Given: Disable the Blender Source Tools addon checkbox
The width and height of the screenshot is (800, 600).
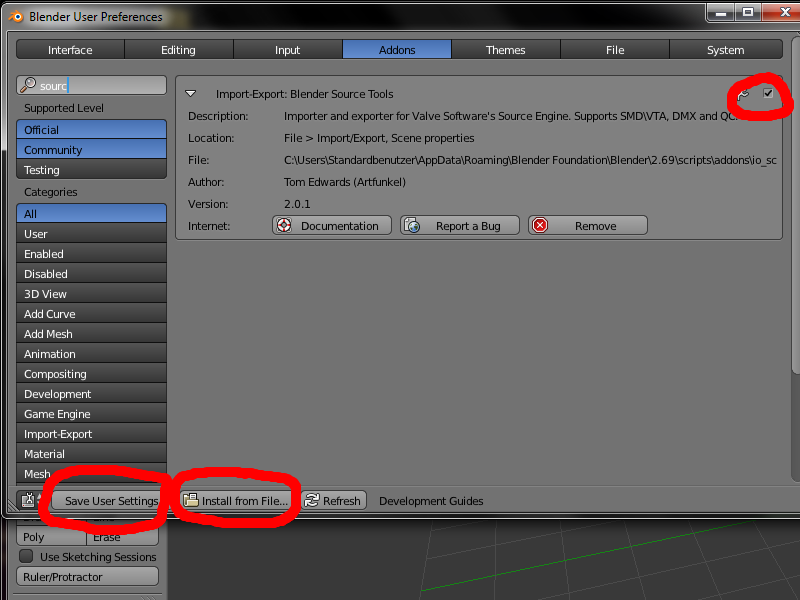Looking at the screenshot, I should [768, 93].
